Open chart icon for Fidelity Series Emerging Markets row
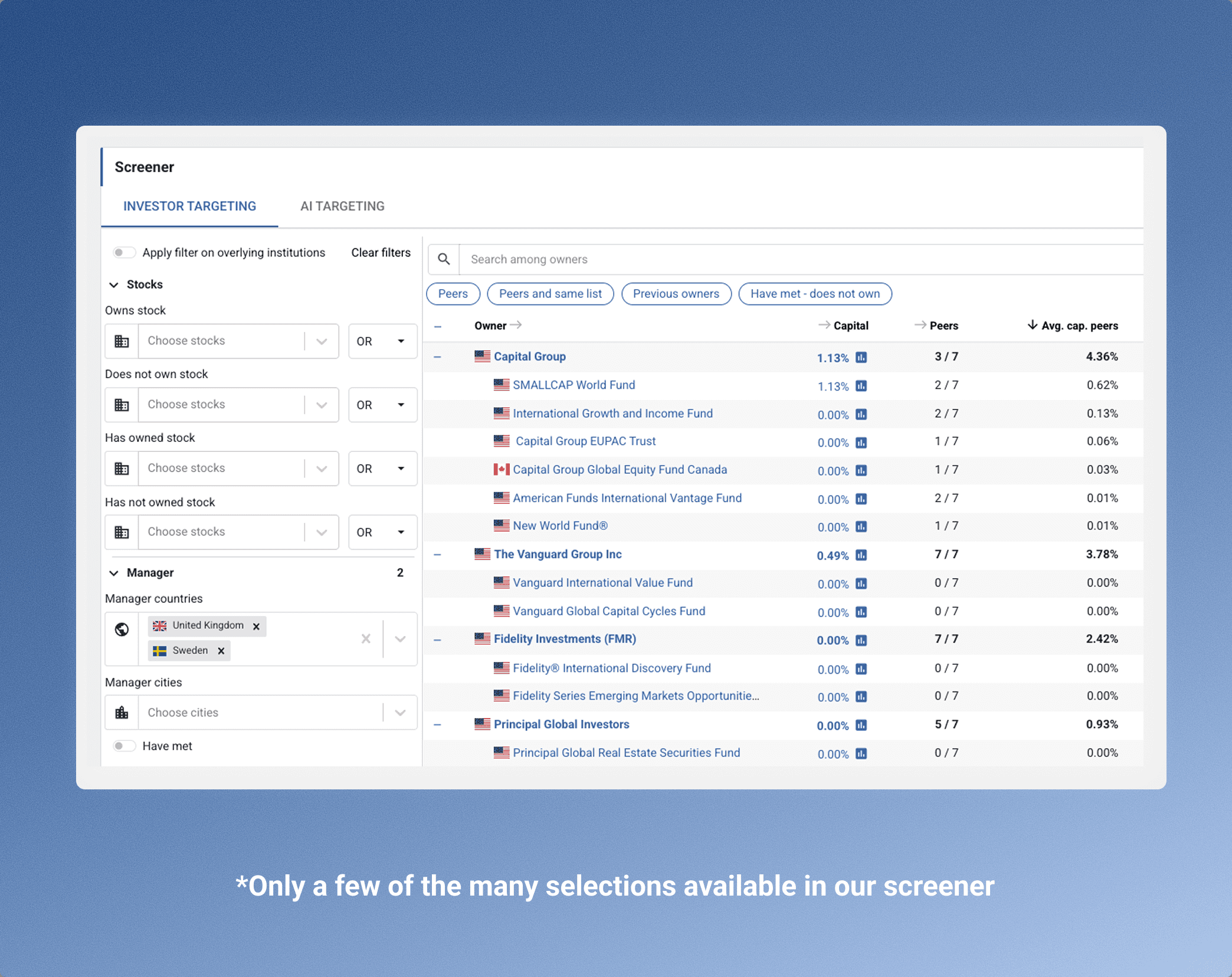This screenshot has width=1232, height=977. tap(861, 697)
